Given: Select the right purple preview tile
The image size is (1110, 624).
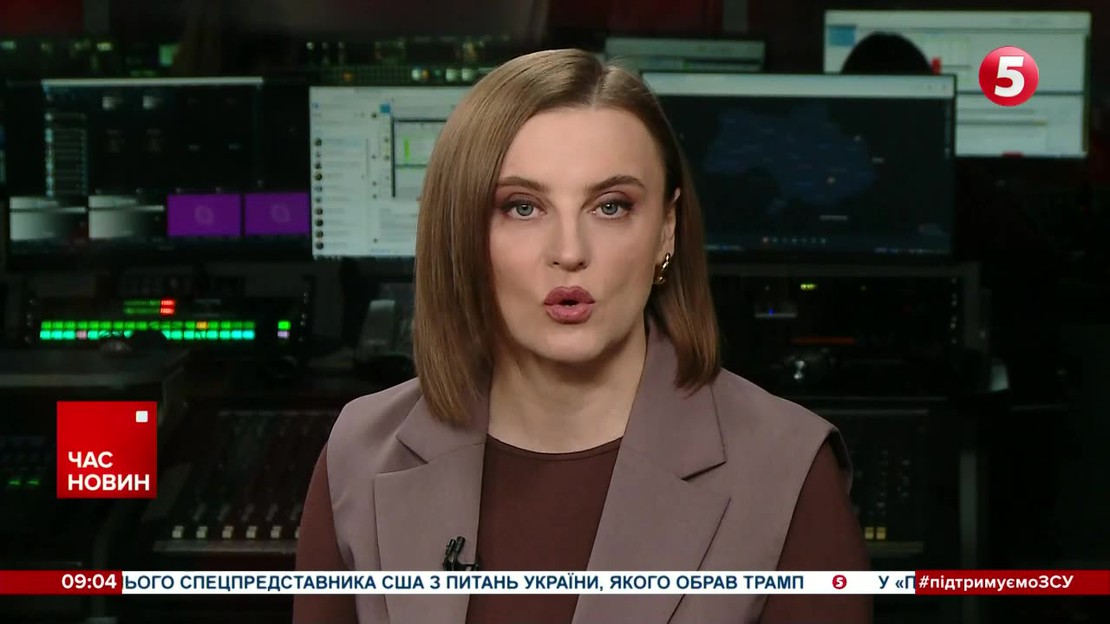Looking at the screenshot, I should pos(277,214).
